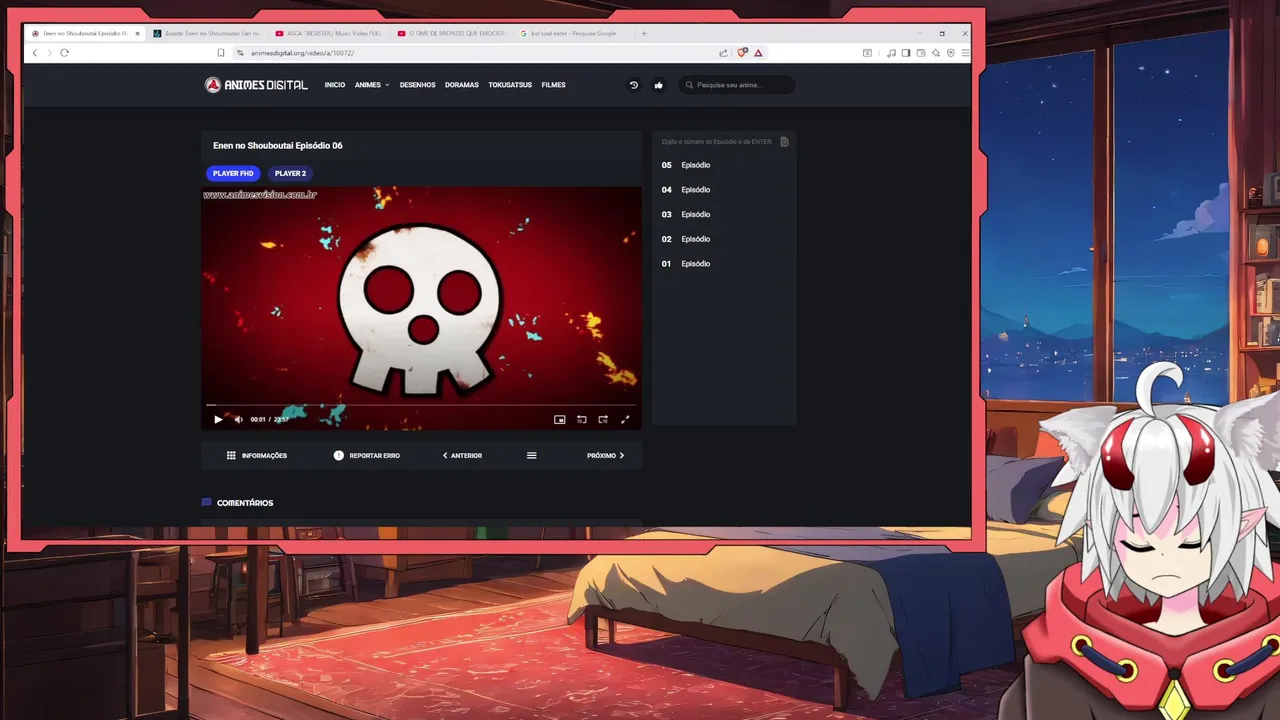Close the Enen no Shouboutai Episódio tab
Image resolution: width=1280 pixels, height=720 pixels.
pos(137,33)
